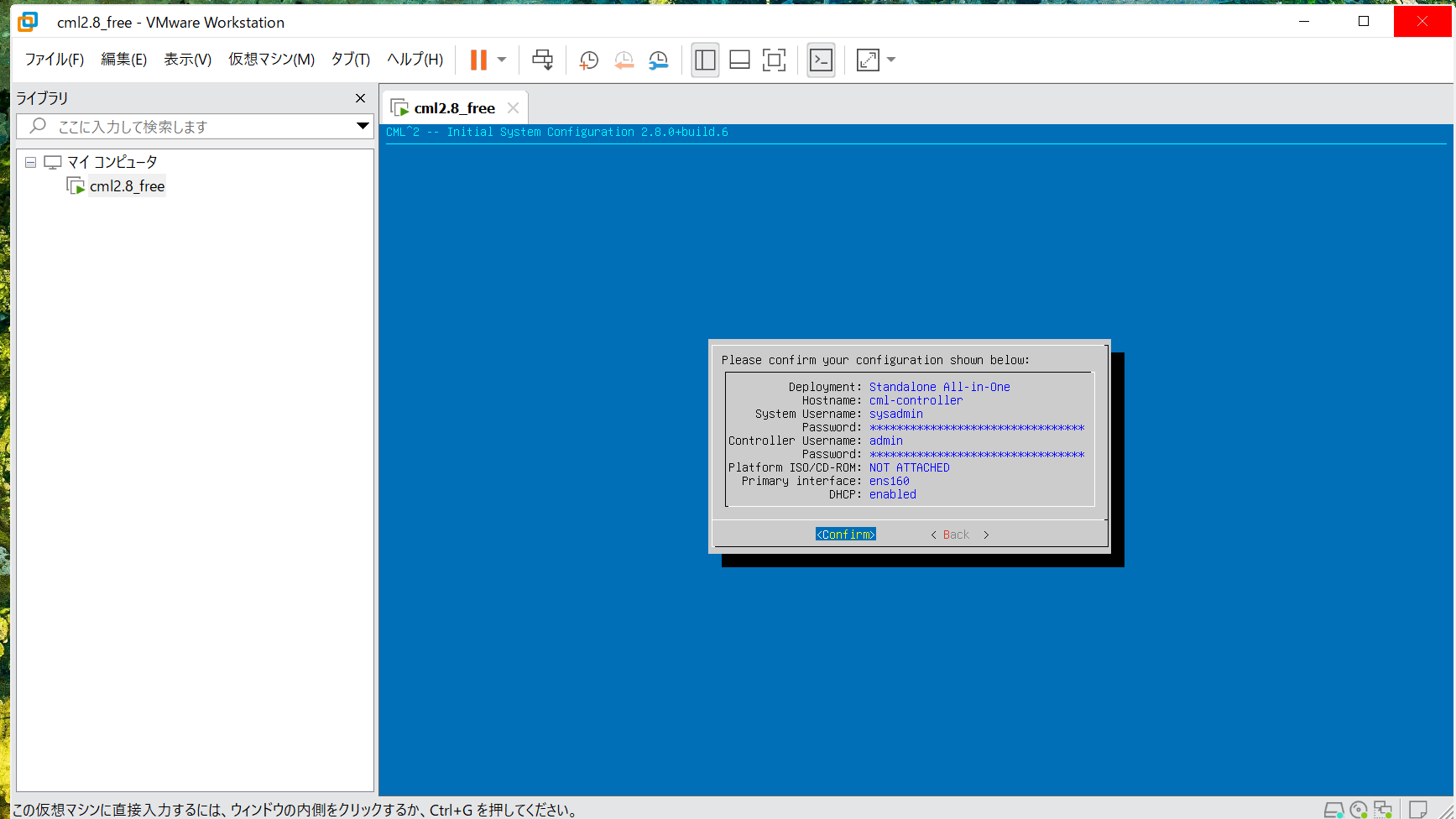Open the pause button dropdown arrow
1456x819 pixels.
point(501,60)
